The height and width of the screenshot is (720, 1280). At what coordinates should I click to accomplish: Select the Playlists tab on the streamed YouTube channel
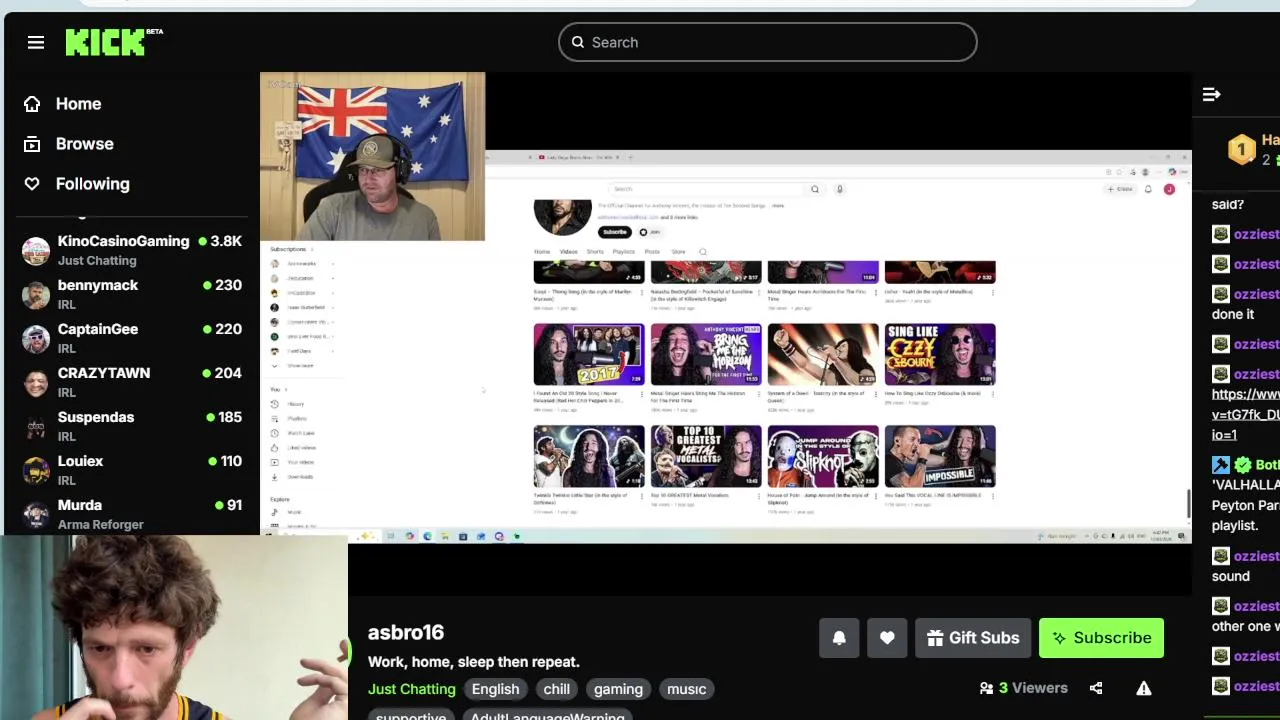(x=624, y=252)
